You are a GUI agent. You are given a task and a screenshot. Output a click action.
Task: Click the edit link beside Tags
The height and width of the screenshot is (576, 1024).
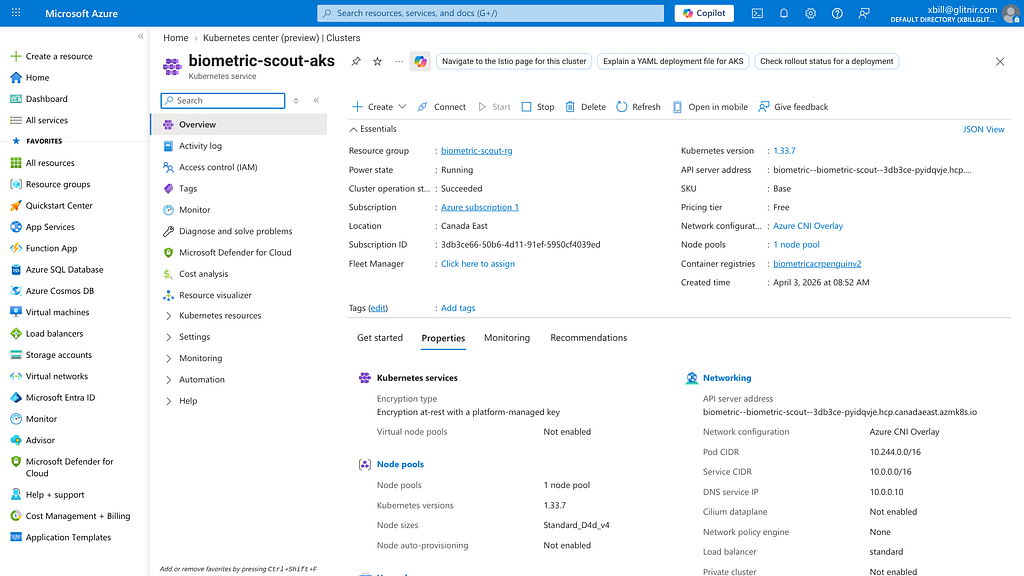click(378, 308)
